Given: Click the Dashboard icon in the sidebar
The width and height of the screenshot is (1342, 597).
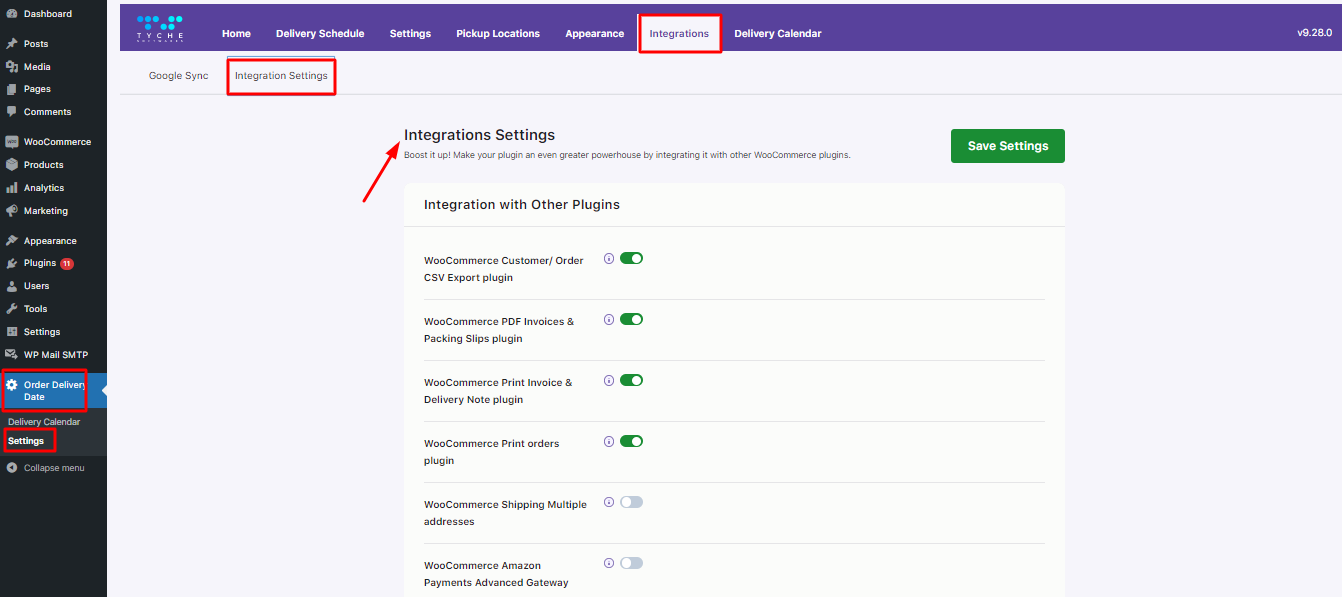Looking at the screenshot, I should (12, 14).
